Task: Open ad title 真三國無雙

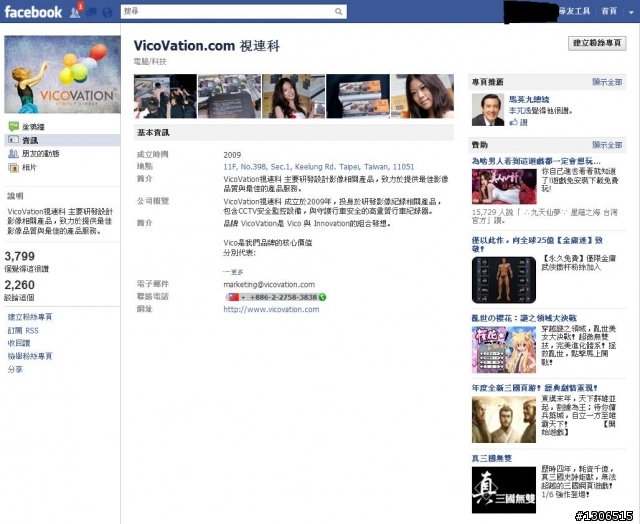Action: [x=492, y=458]
